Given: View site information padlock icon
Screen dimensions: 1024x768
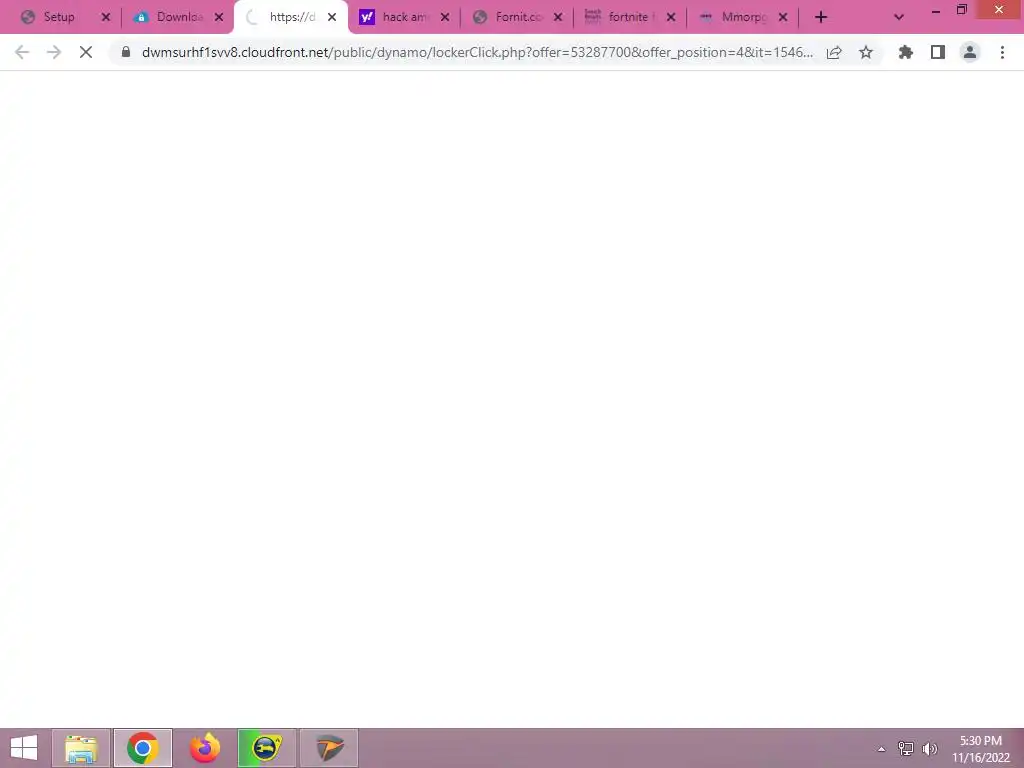Looking at the screenshot, I should [126, 52].
